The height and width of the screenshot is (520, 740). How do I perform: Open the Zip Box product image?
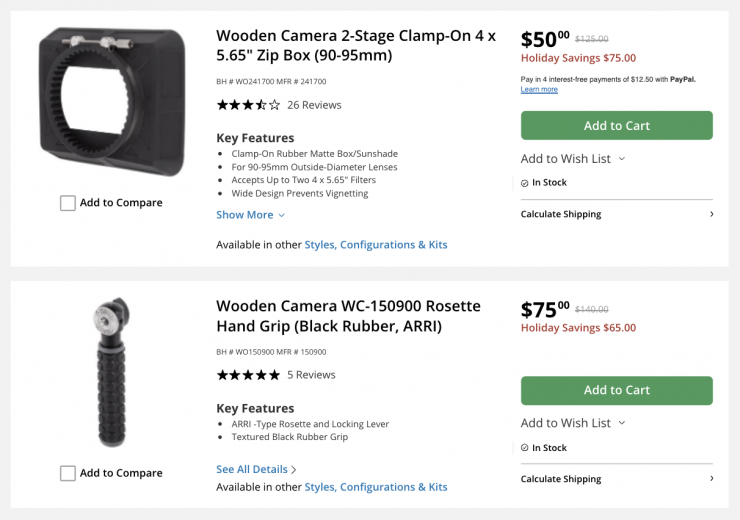[112, 102]
